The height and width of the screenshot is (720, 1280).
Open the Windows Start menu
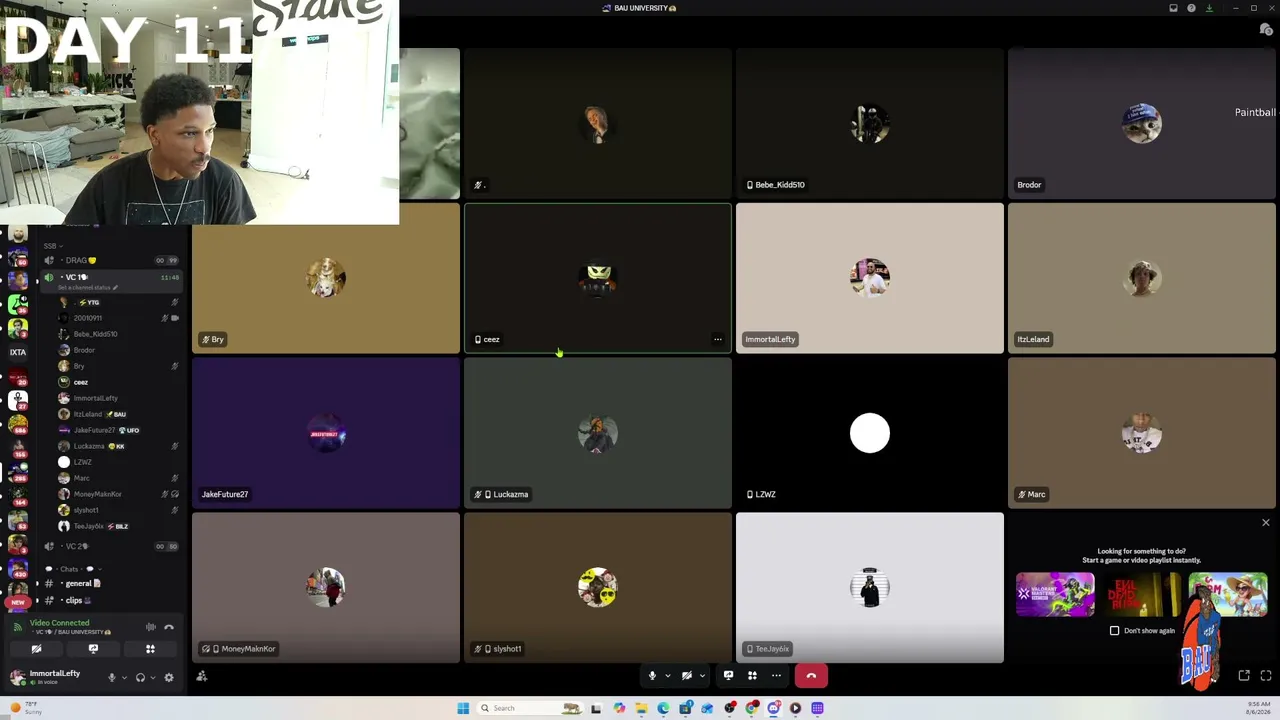(463, 708)
